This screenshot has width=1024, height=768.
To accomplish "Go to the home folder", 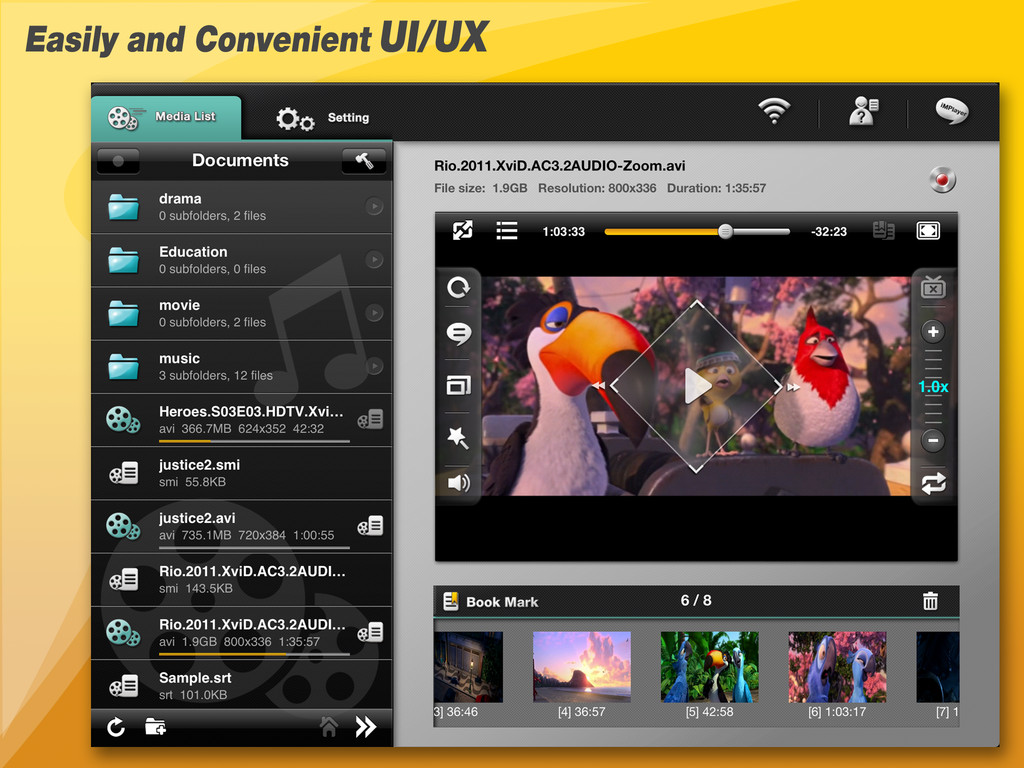I will pos(329,726).
